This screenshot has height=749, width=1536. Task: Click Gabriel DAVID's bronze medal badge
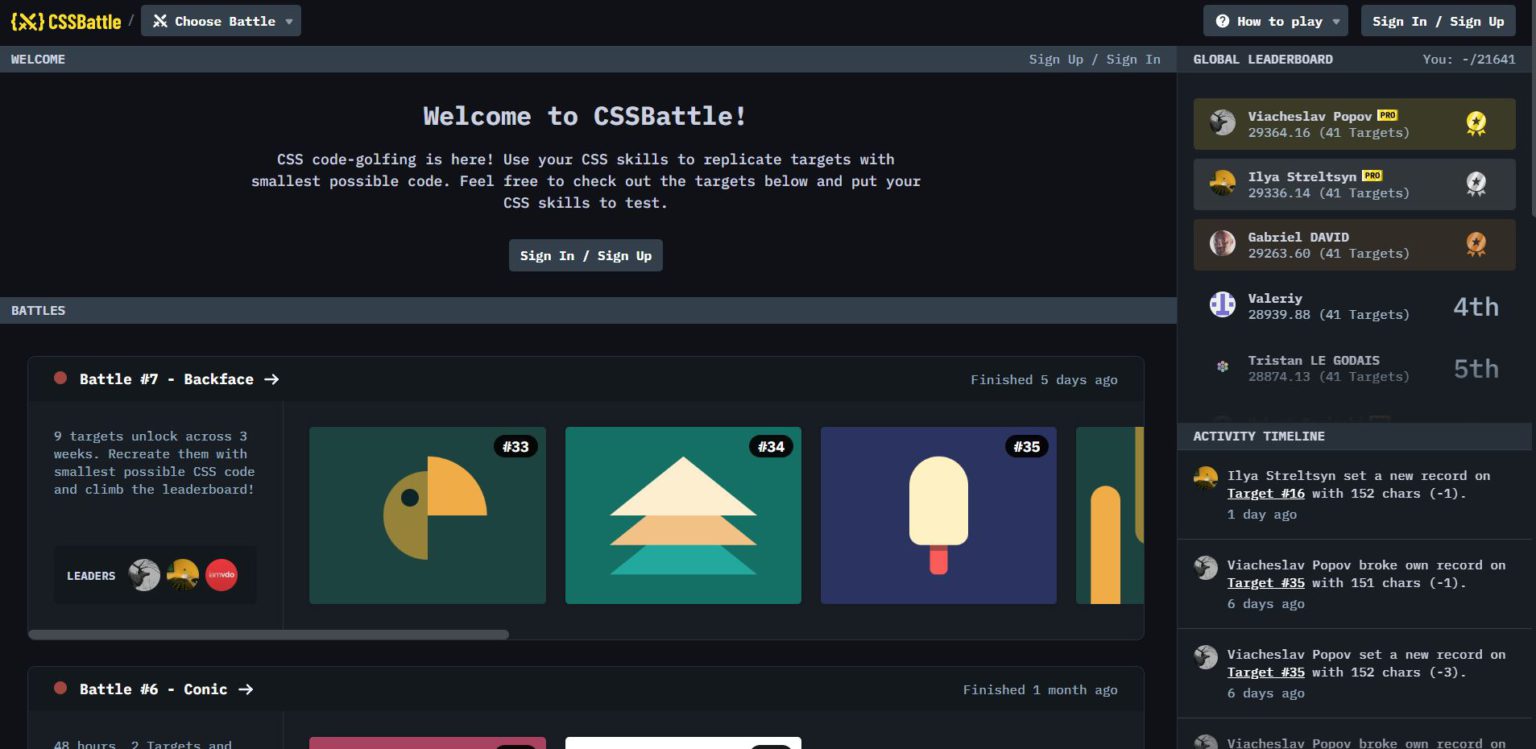click(x=1475, y=244)
